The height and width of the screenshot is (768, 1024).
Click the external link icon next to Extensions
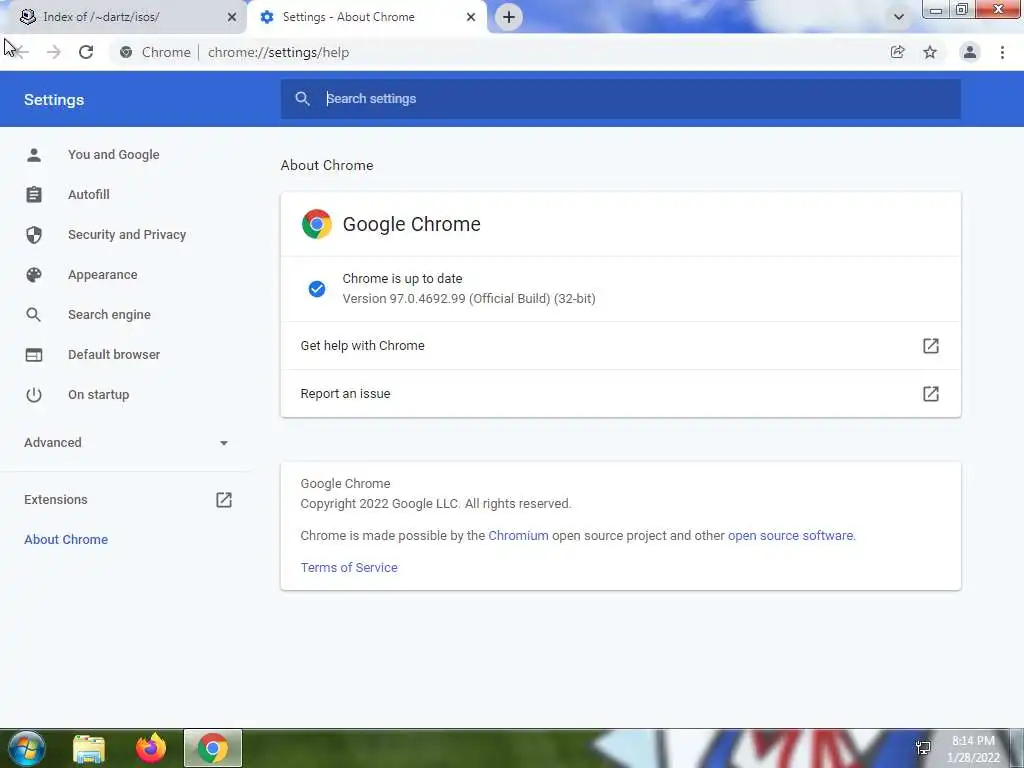(x=224, y=500)
